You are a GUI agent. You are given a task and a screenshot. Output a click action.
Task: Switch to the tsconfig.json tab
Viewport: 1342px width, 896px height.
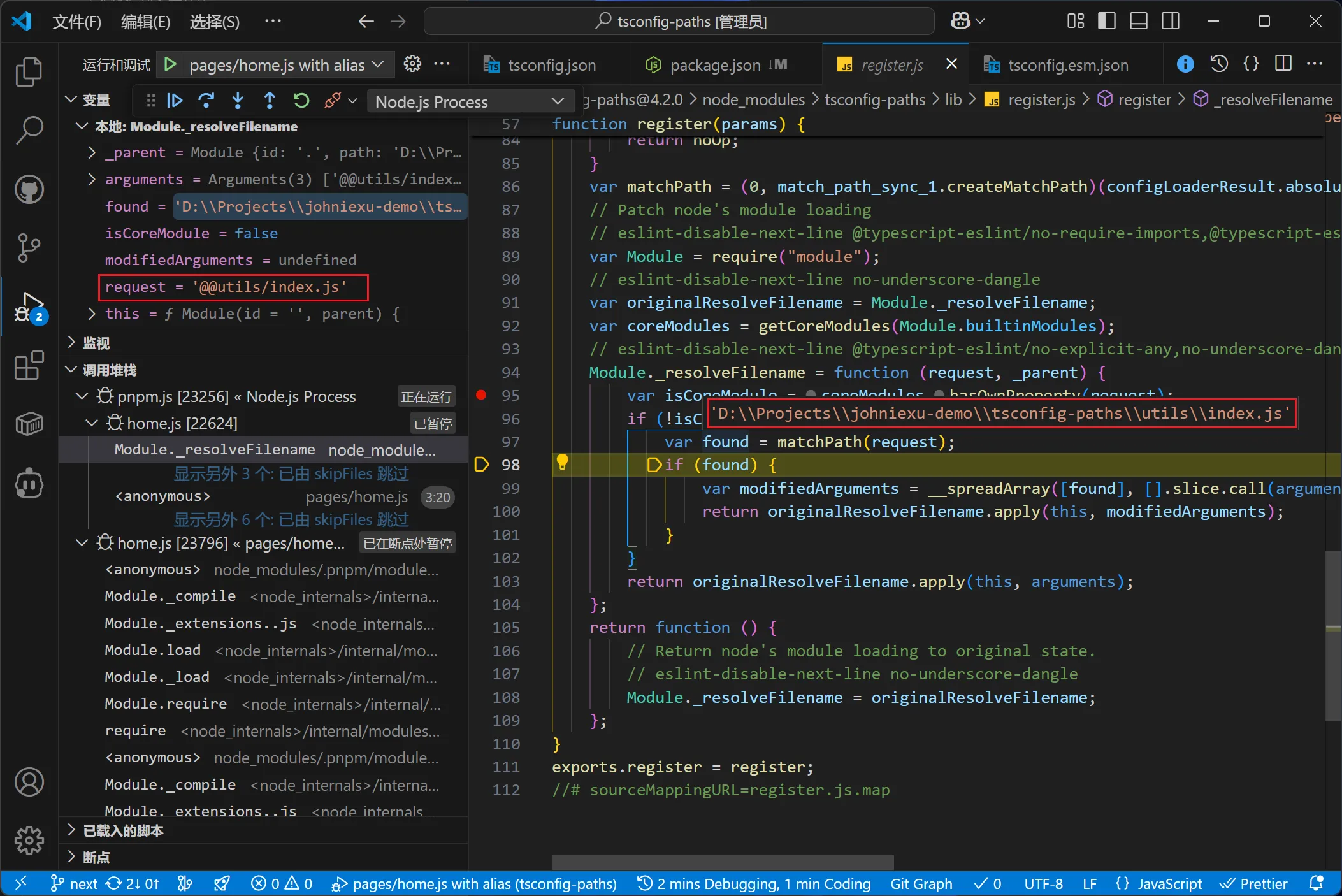(551, 64)
